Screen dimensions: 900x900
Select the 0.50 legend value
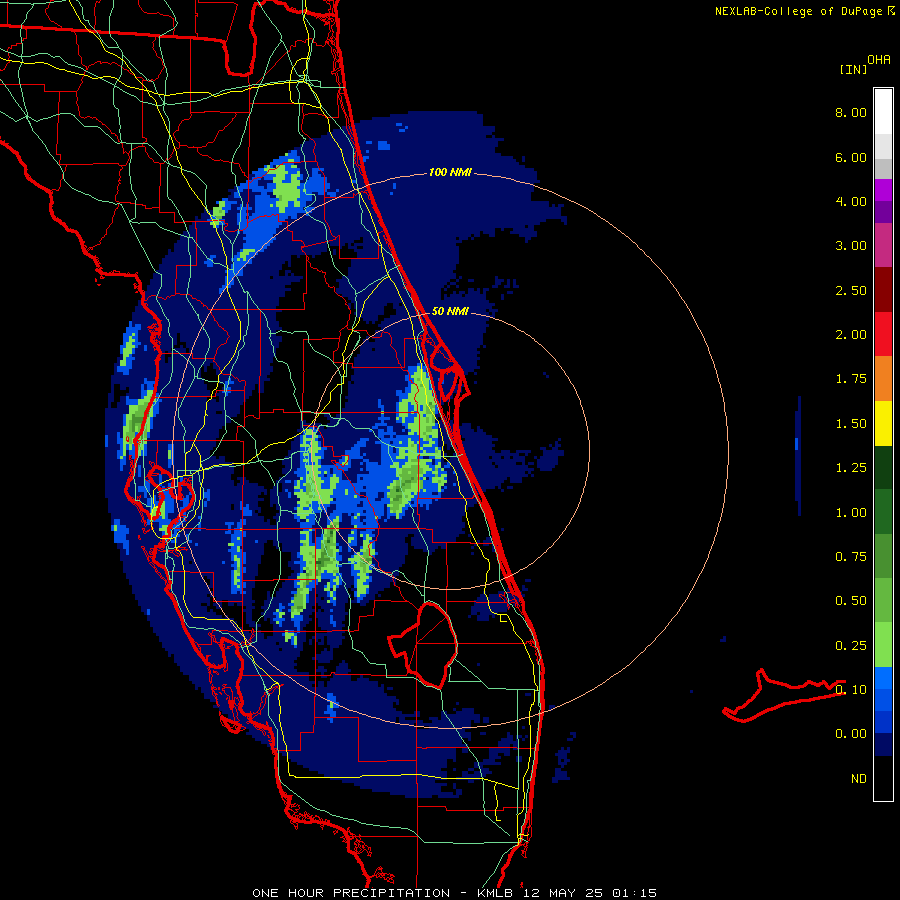(x=851, y=601)
